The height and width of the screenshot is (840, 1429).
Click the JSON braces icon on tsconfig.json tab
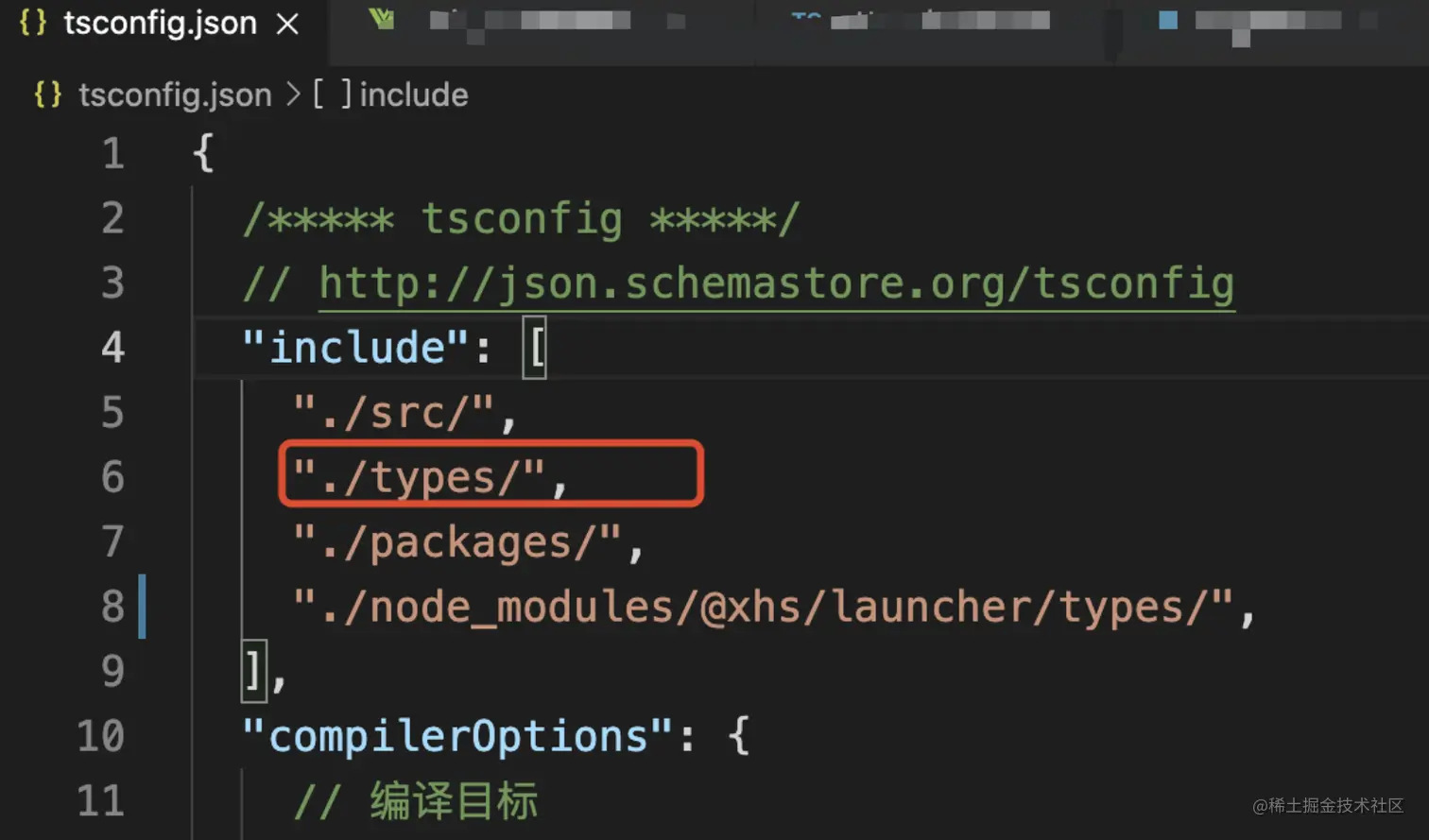point(33,22)
